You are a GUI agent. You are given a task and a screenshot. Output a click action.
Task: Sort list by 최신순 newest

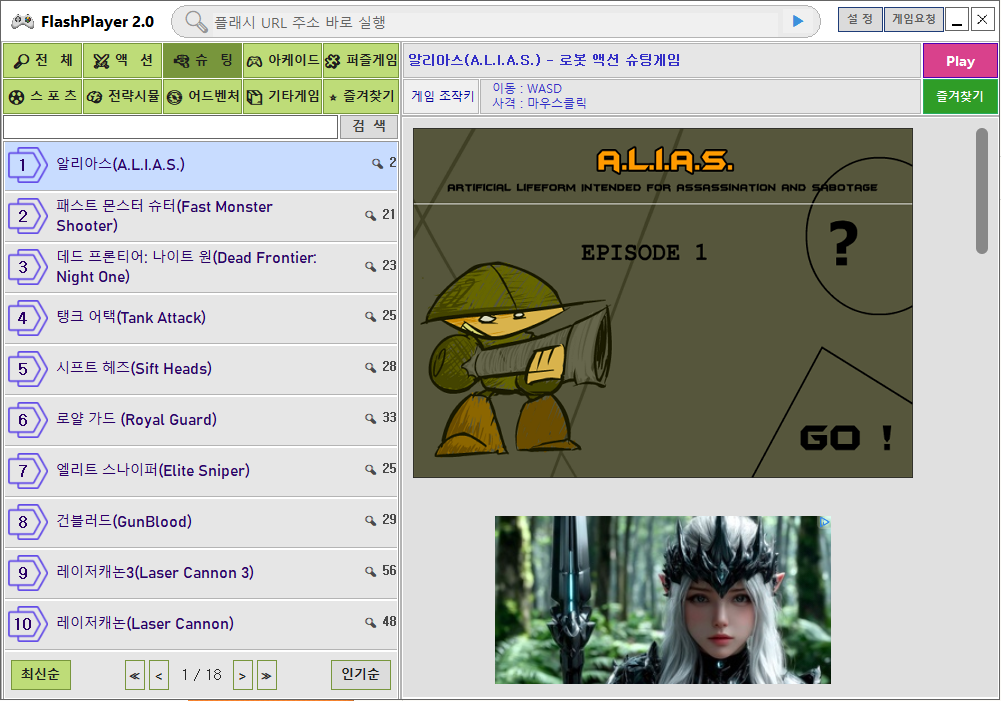tap(41, 675)
